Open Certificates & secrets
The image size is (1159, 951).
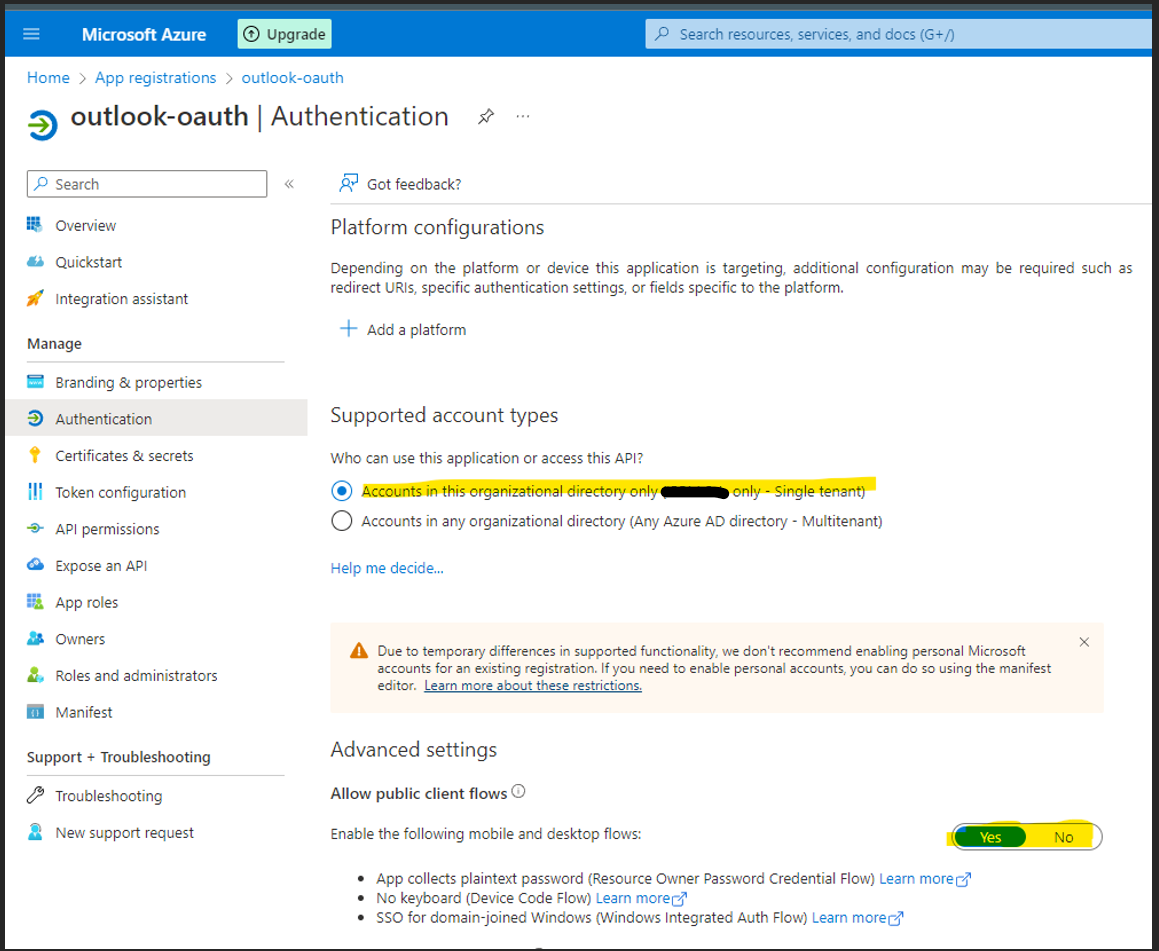point(124,456)
